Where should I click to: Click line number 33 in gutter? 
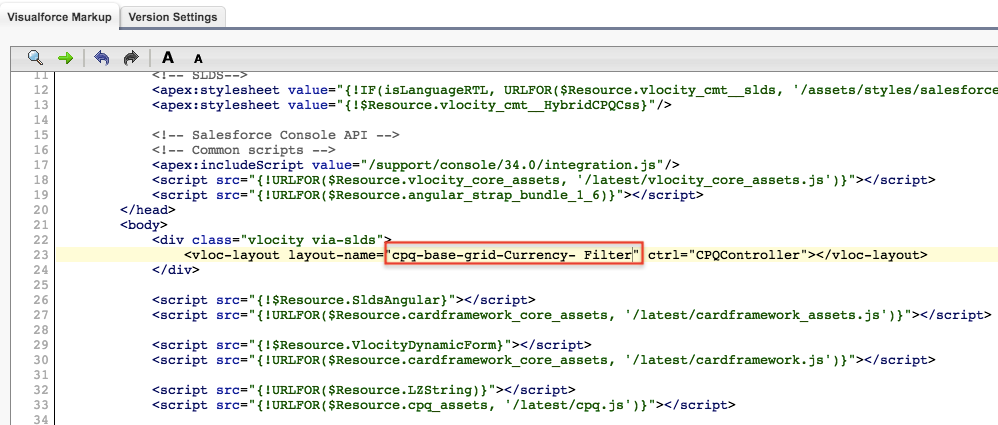(x=41, y=405)
